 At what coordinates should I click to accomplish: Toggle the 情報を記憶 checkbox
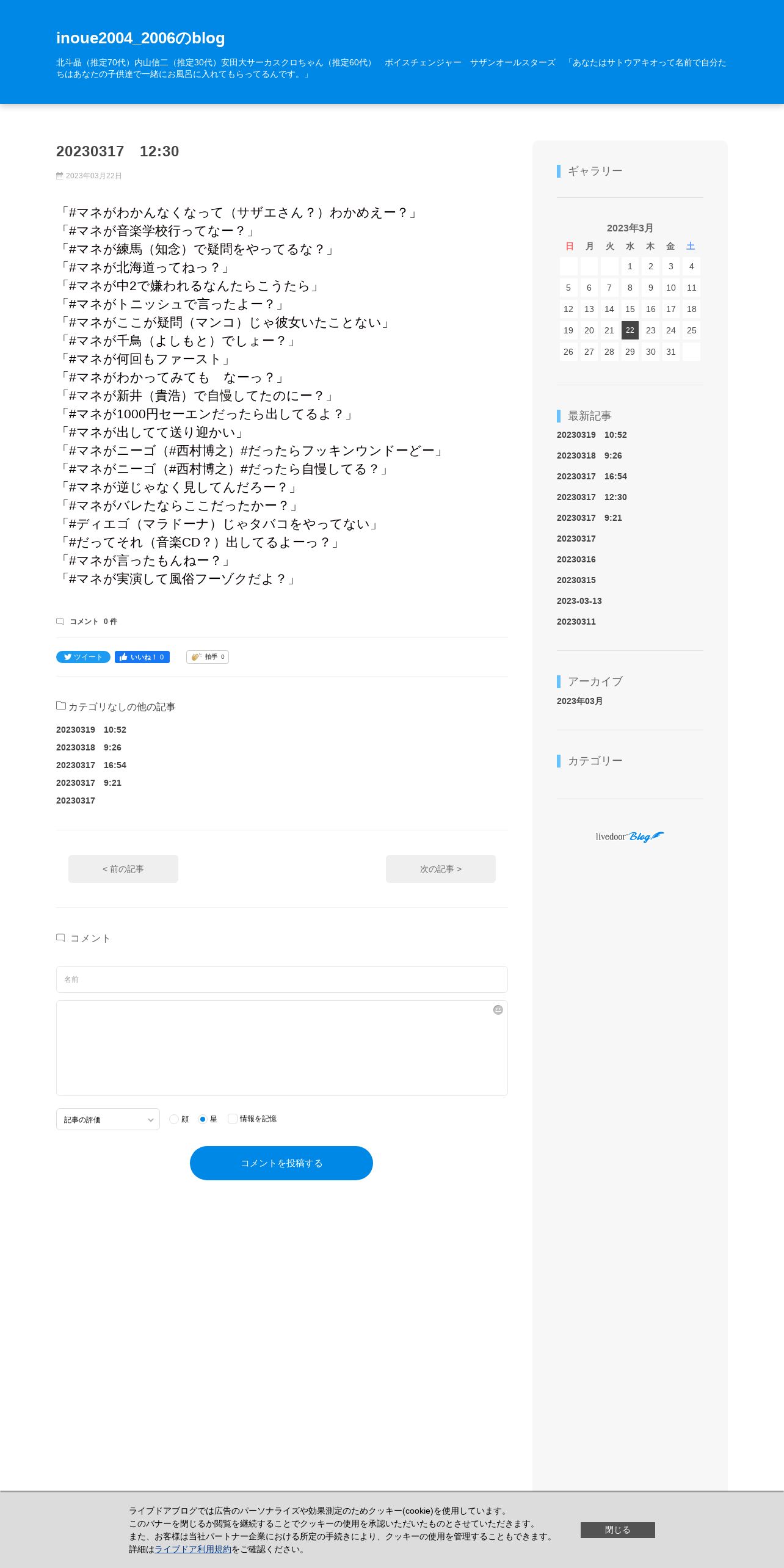tap(233, 1119)
